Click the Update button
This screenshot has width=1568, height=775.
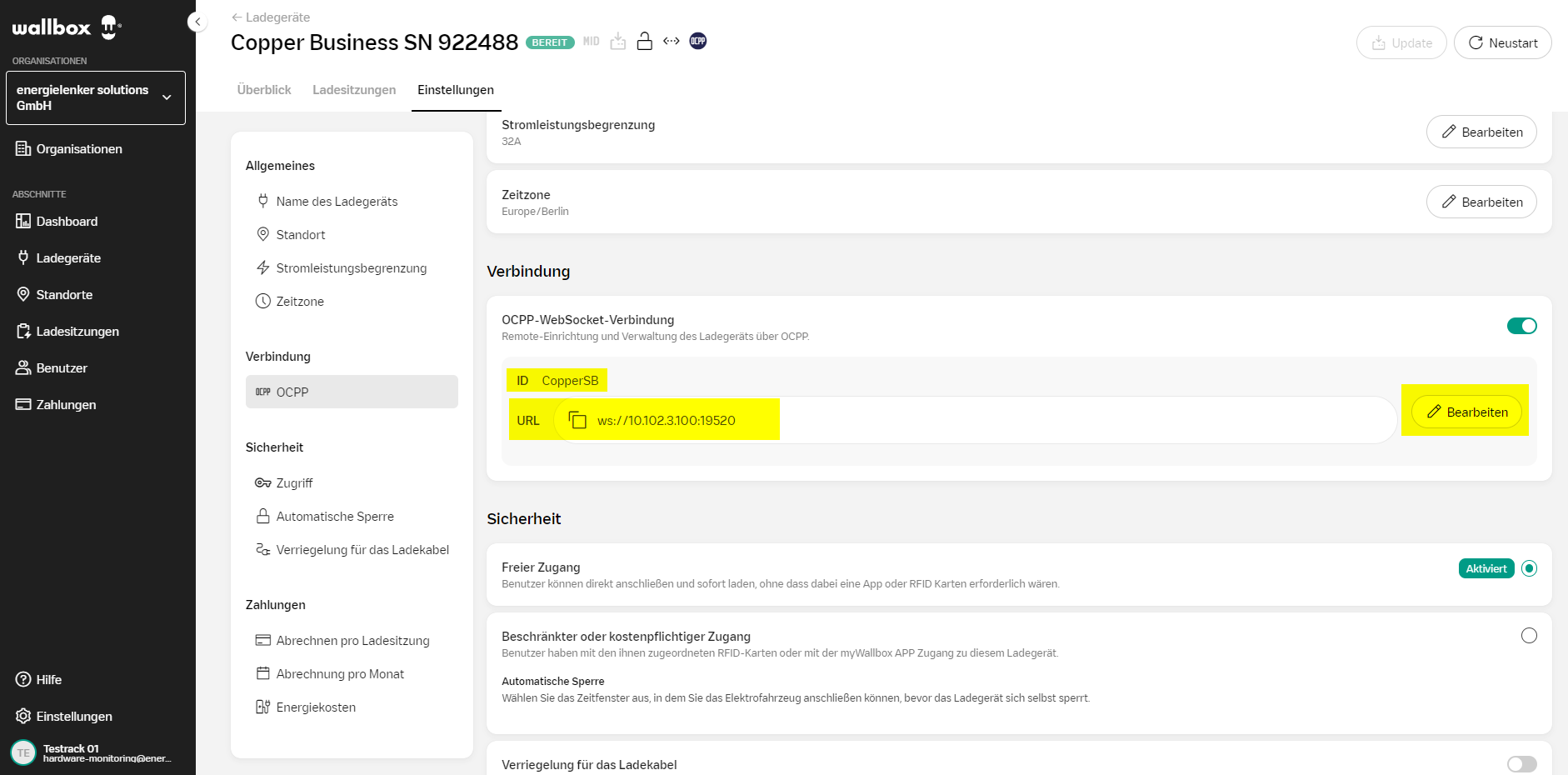(1401, 42)
